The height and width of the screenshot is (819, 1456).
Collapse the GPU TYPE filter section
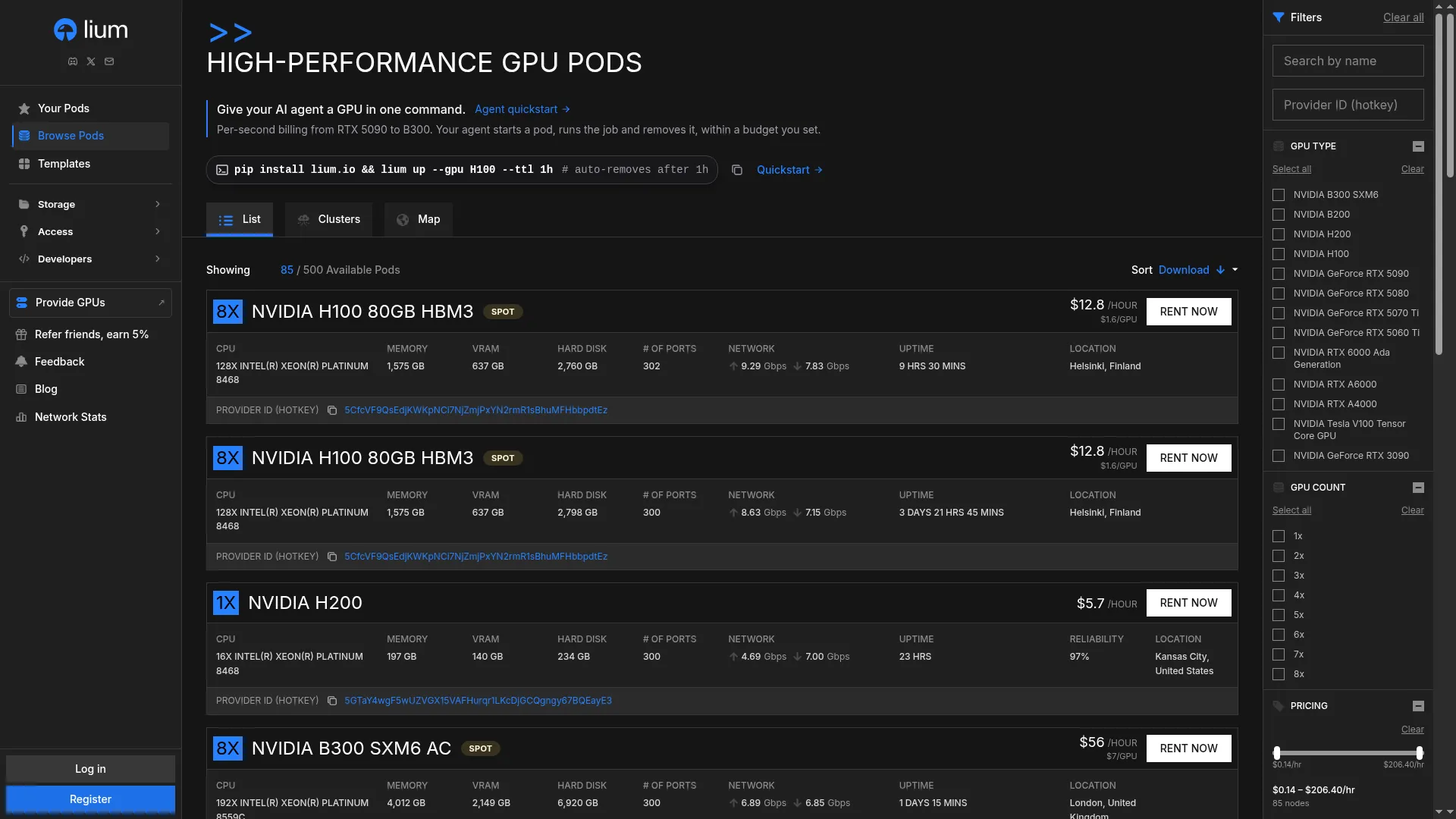[1418, 146]
